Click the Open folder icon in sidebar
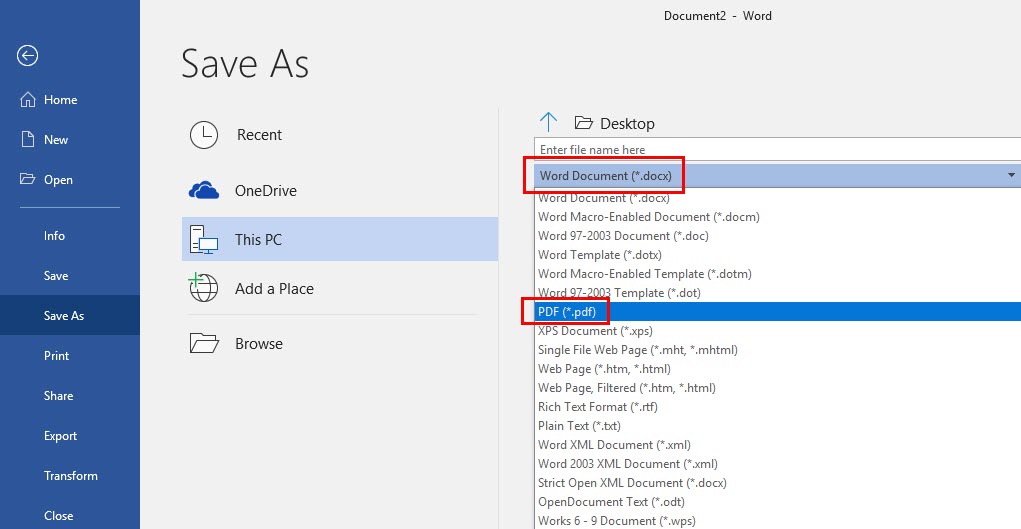 pyautogui.click(x=27, y=179)
